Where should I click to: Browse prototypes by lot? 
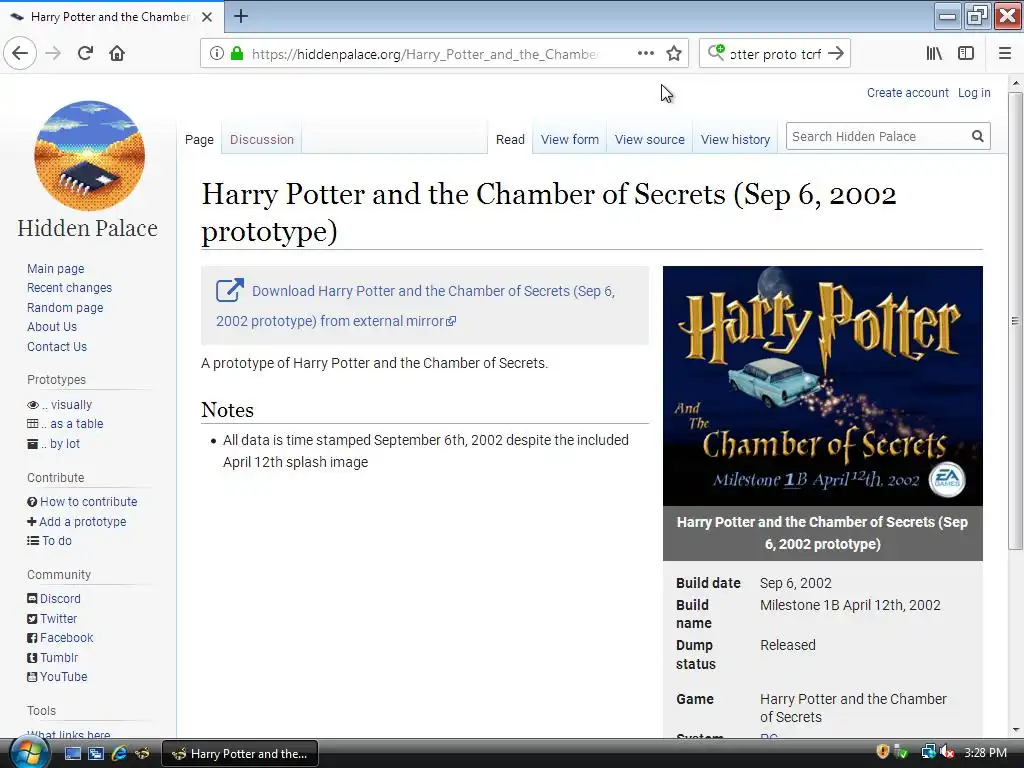(x=60, y=443)
